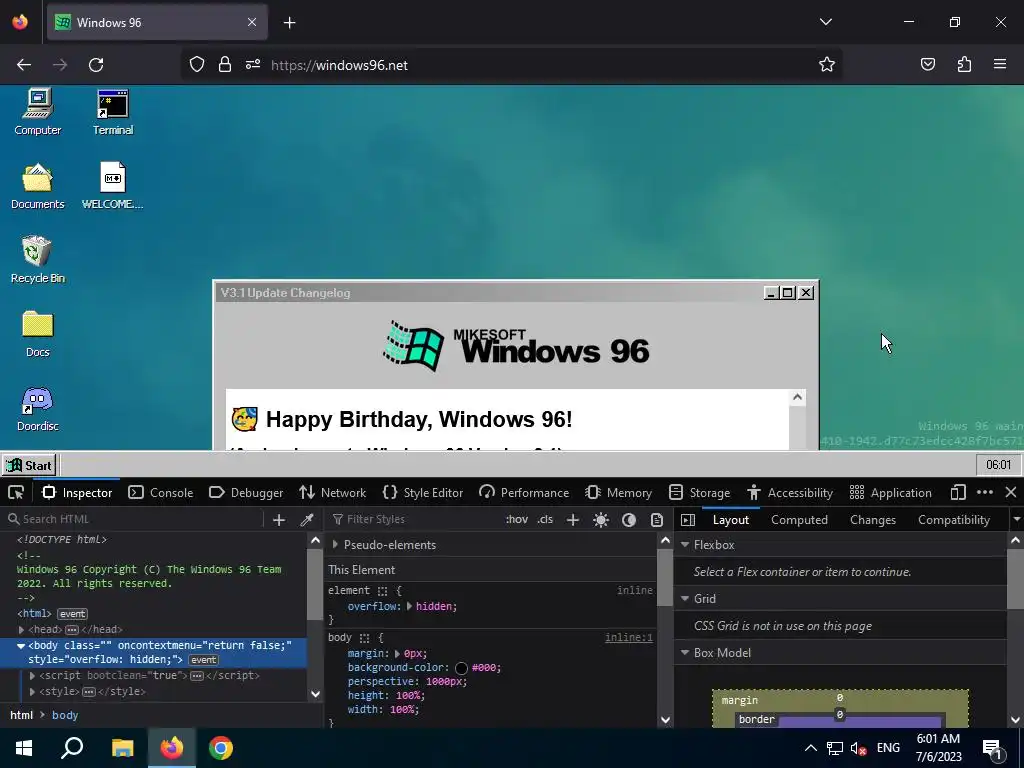
Task: Expand overflow shorthand property arrow
Action: tap(409, 607)
